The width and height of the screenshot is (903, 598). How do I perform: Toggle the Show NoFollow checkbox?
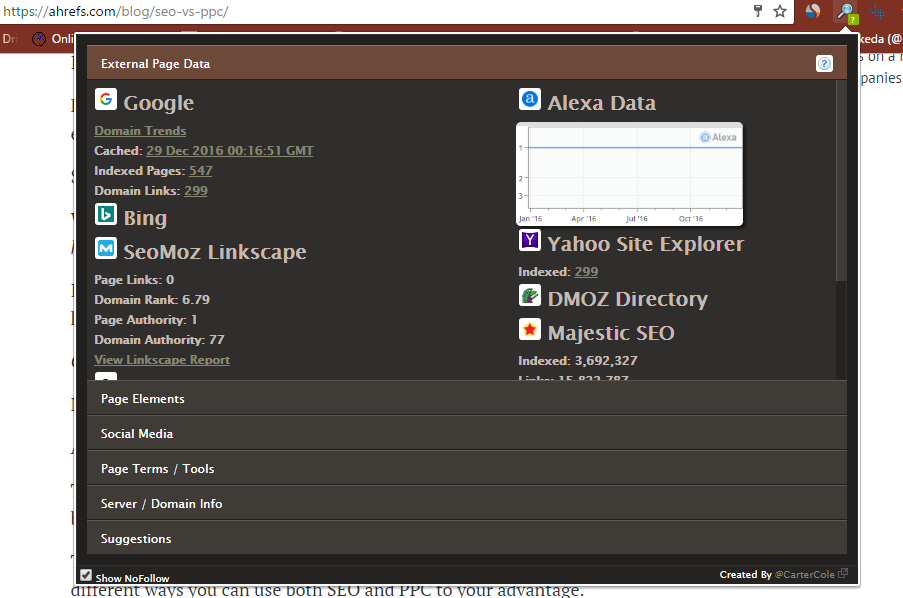tap(86, 575)
